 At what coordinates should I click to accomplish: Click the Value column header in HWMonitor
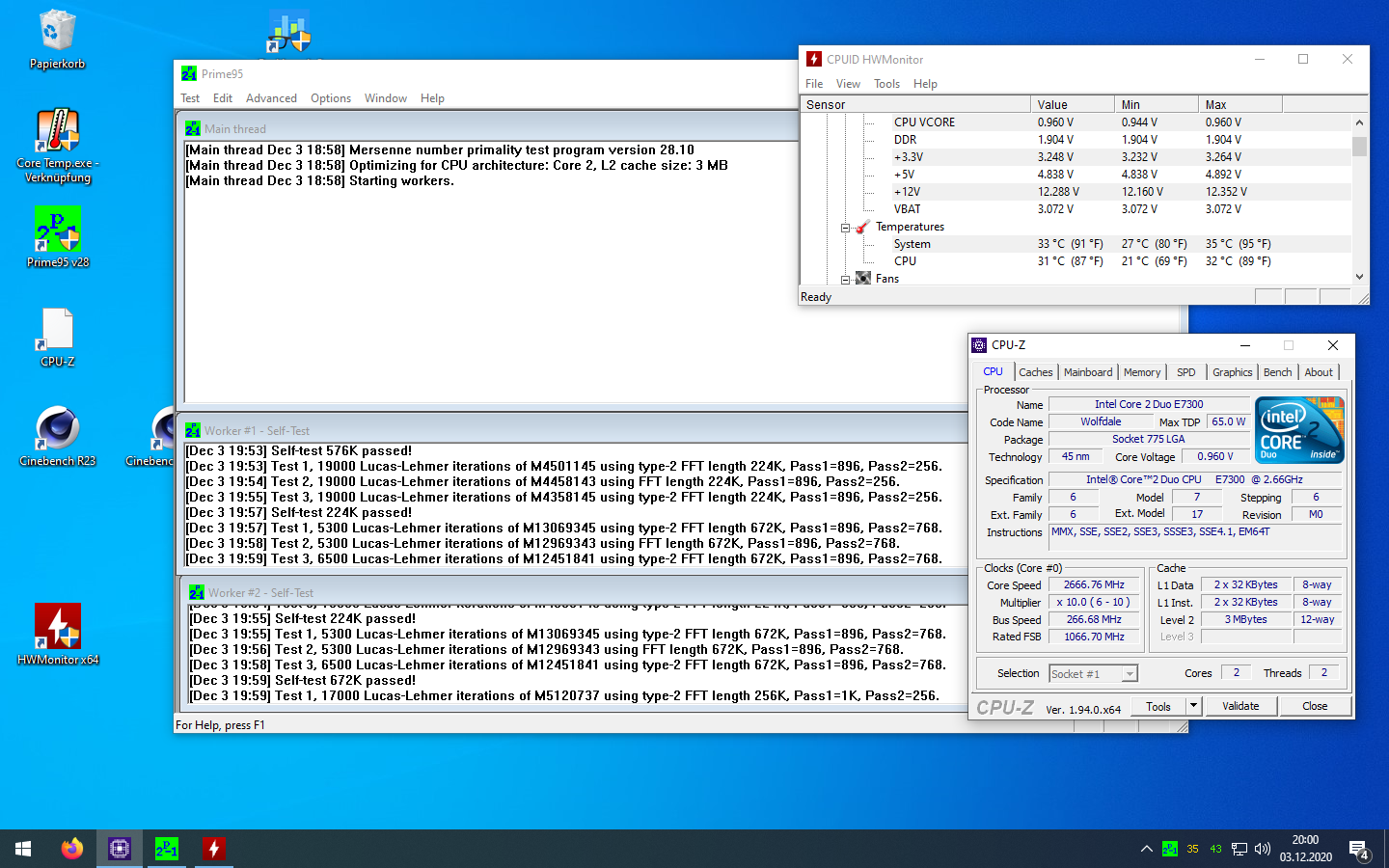pos(1073,104)
